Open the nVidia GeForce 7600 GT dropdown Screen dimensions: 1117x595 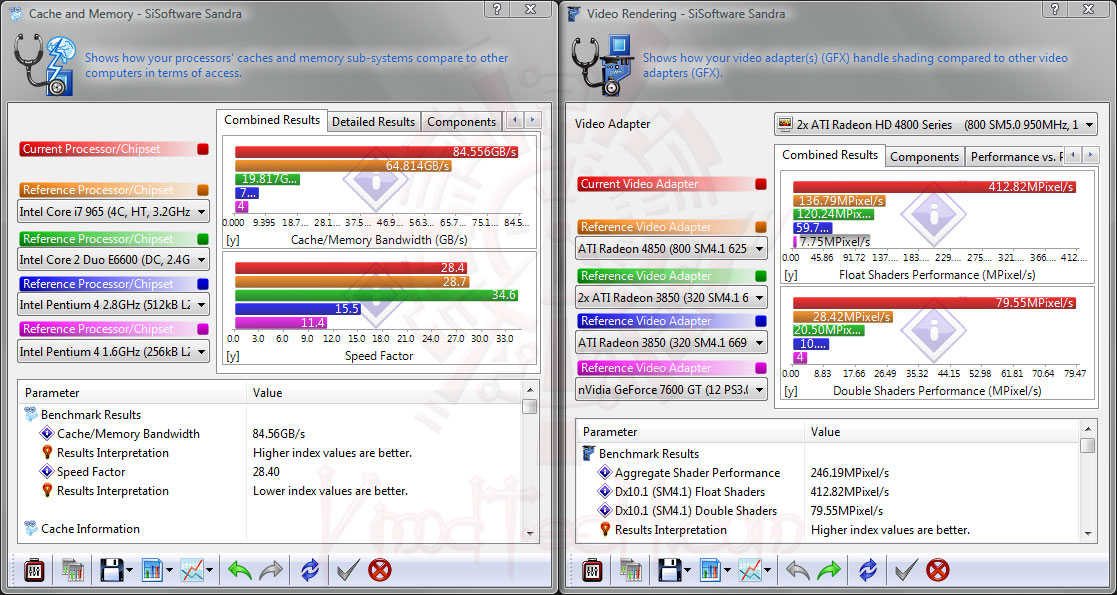(672, 389)
